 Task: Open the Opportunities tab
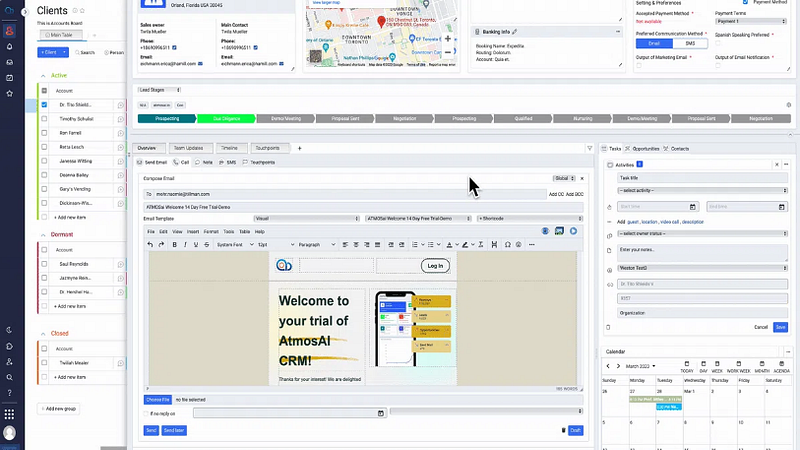pyautogui.click(x=642, y=149)
